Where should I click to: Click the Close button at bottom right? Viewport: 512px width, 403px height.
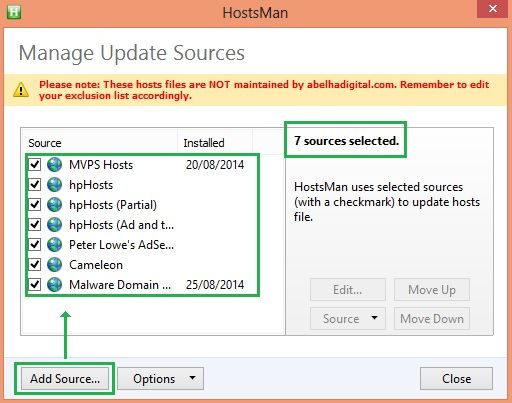456,379
